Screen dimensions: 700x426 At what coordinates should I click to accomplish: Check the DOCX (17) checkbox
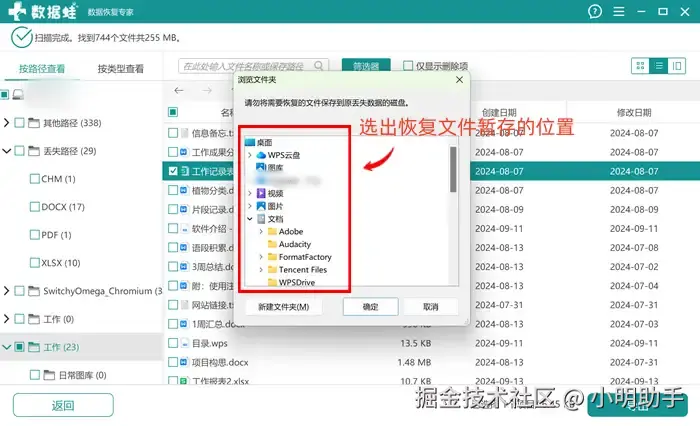(34, 207)
